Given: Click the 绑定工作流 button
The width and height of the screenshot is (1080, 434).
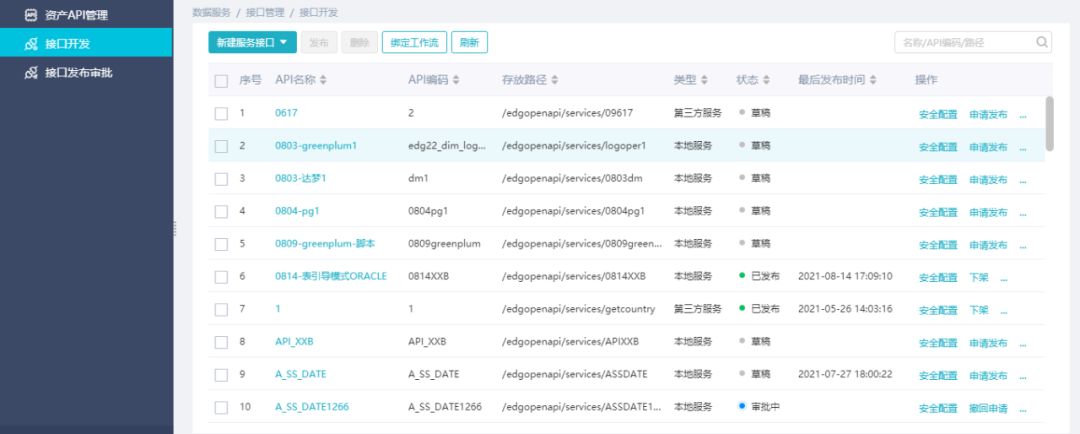Looking at the screenshot, I should click(414, 42).
